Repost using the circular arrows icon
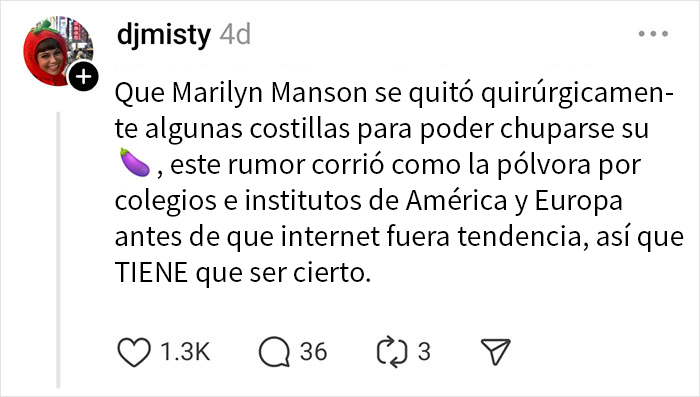700x397 pixels. [392, 352]
